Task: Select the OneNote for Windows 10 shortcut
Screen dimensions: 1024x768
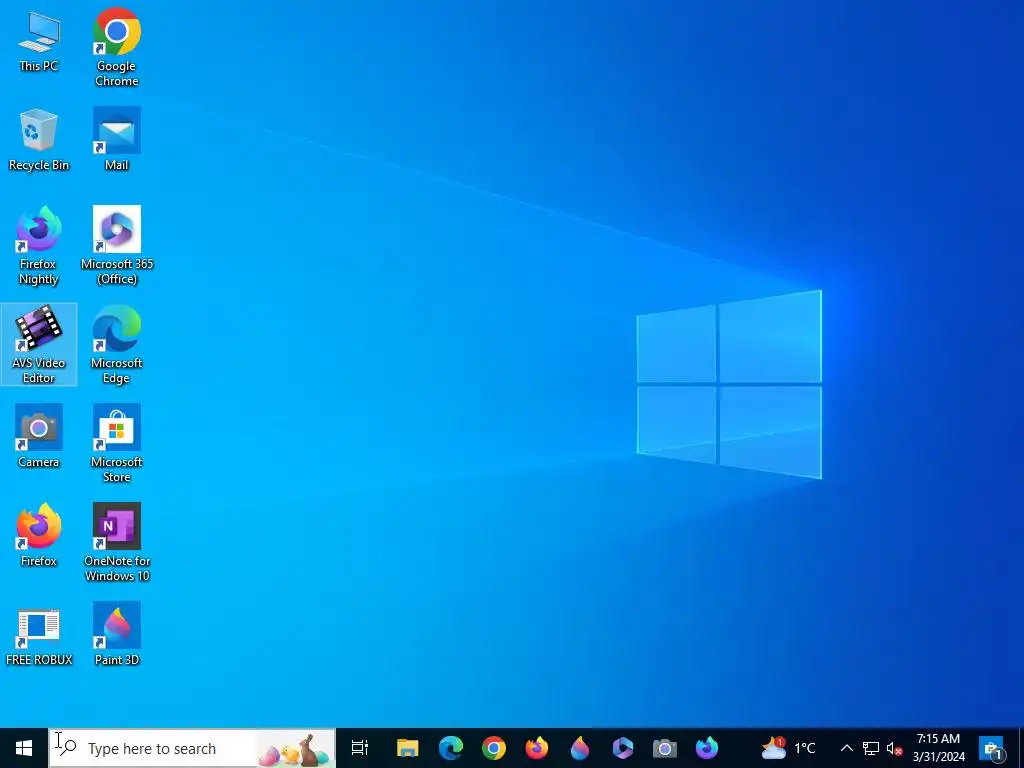Action: click(117, 543)
